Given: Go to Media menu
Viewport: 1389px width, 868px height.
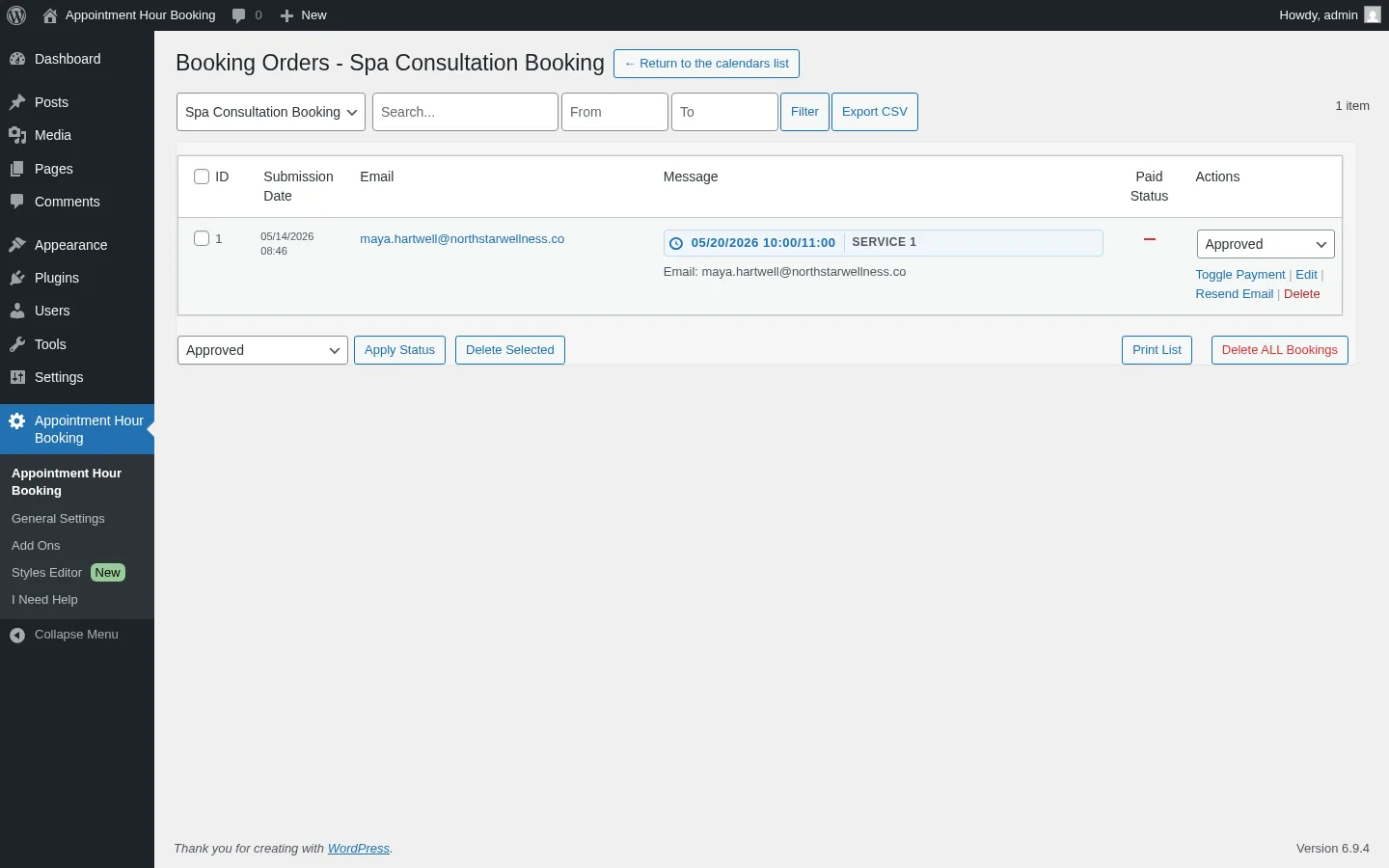Looking at the screenshot, I should click(x=77, y=135).
